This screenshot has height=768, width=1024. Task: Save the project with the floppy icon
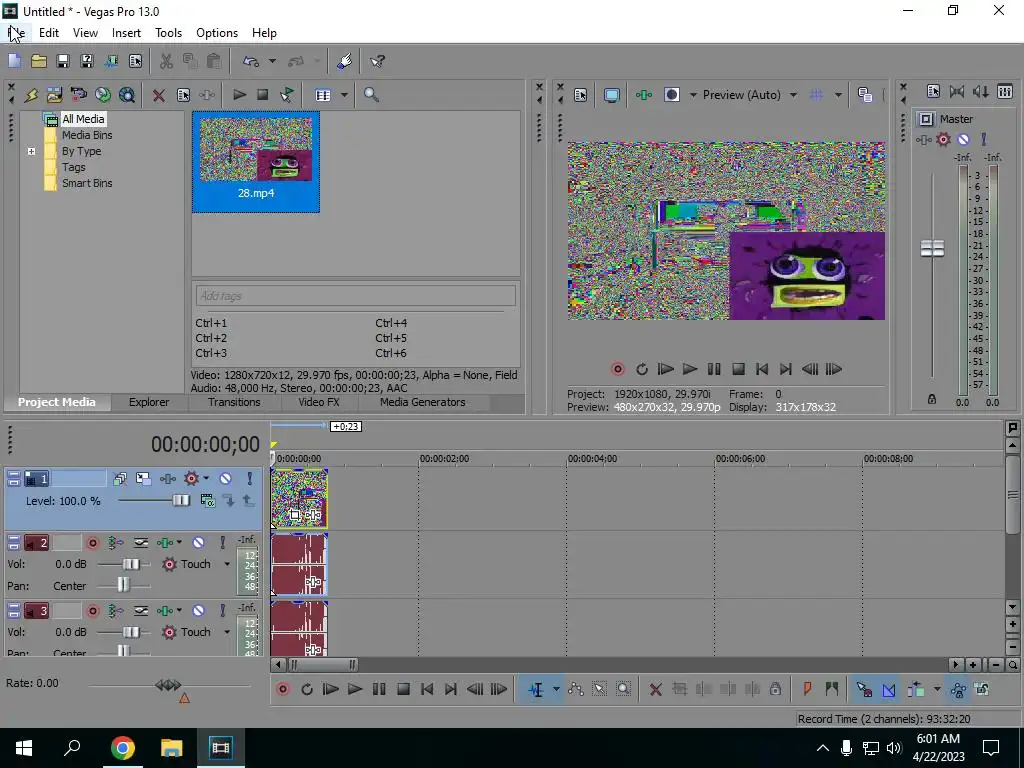point(63,61)
